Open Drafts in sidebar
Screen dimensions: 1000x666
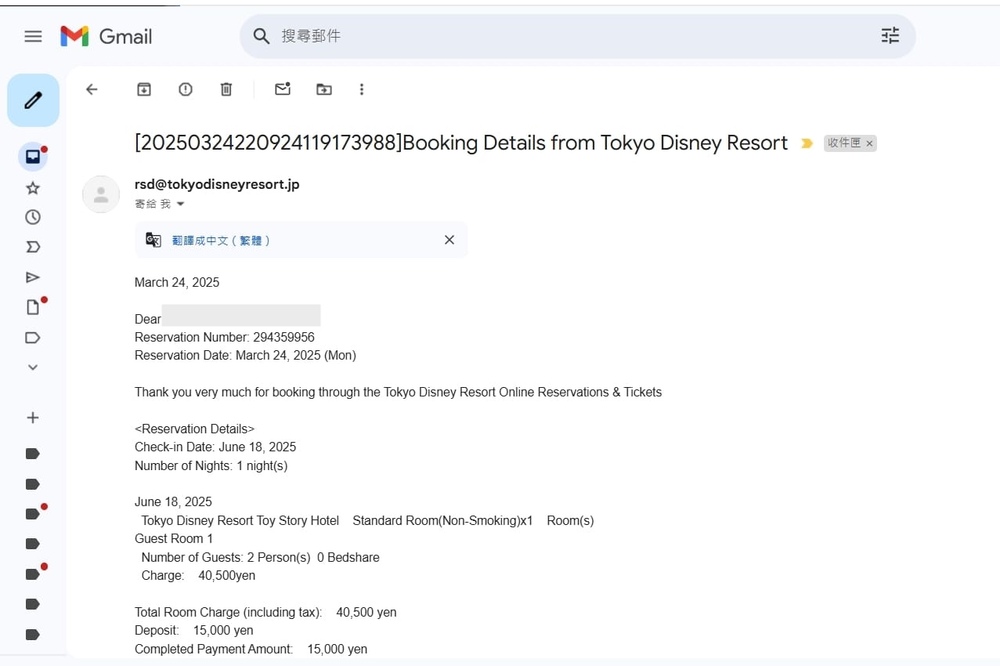click(x=34, y=307)
